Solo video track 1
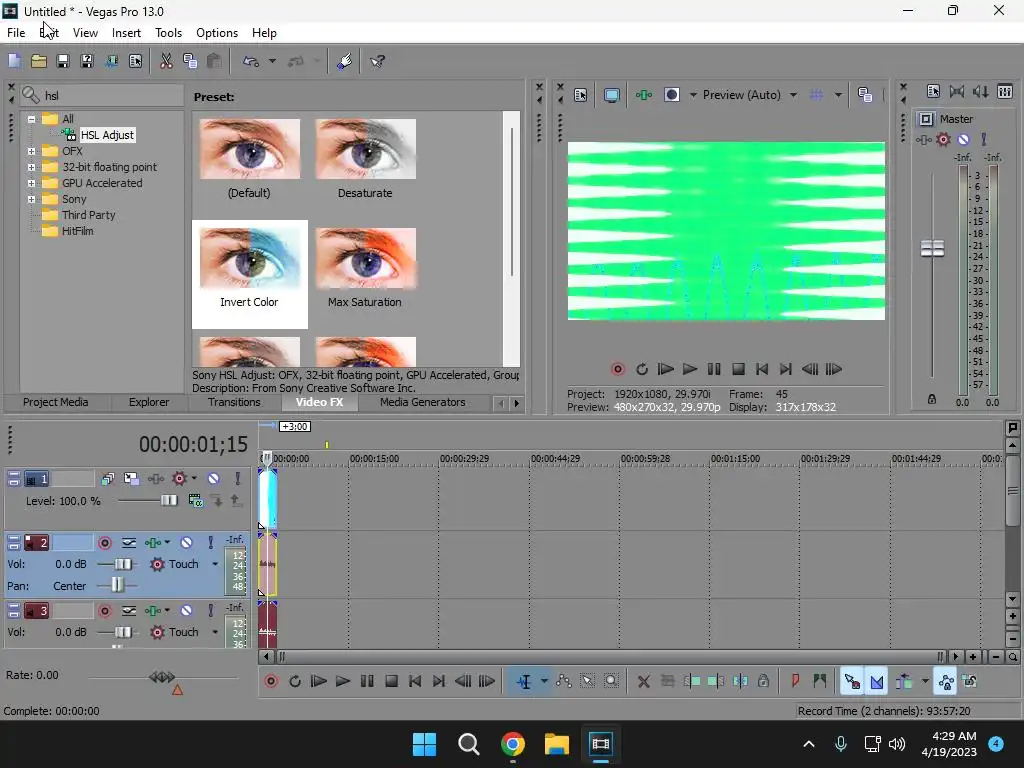Viewport: 1024px width, 768px height. tap(238, 479)
